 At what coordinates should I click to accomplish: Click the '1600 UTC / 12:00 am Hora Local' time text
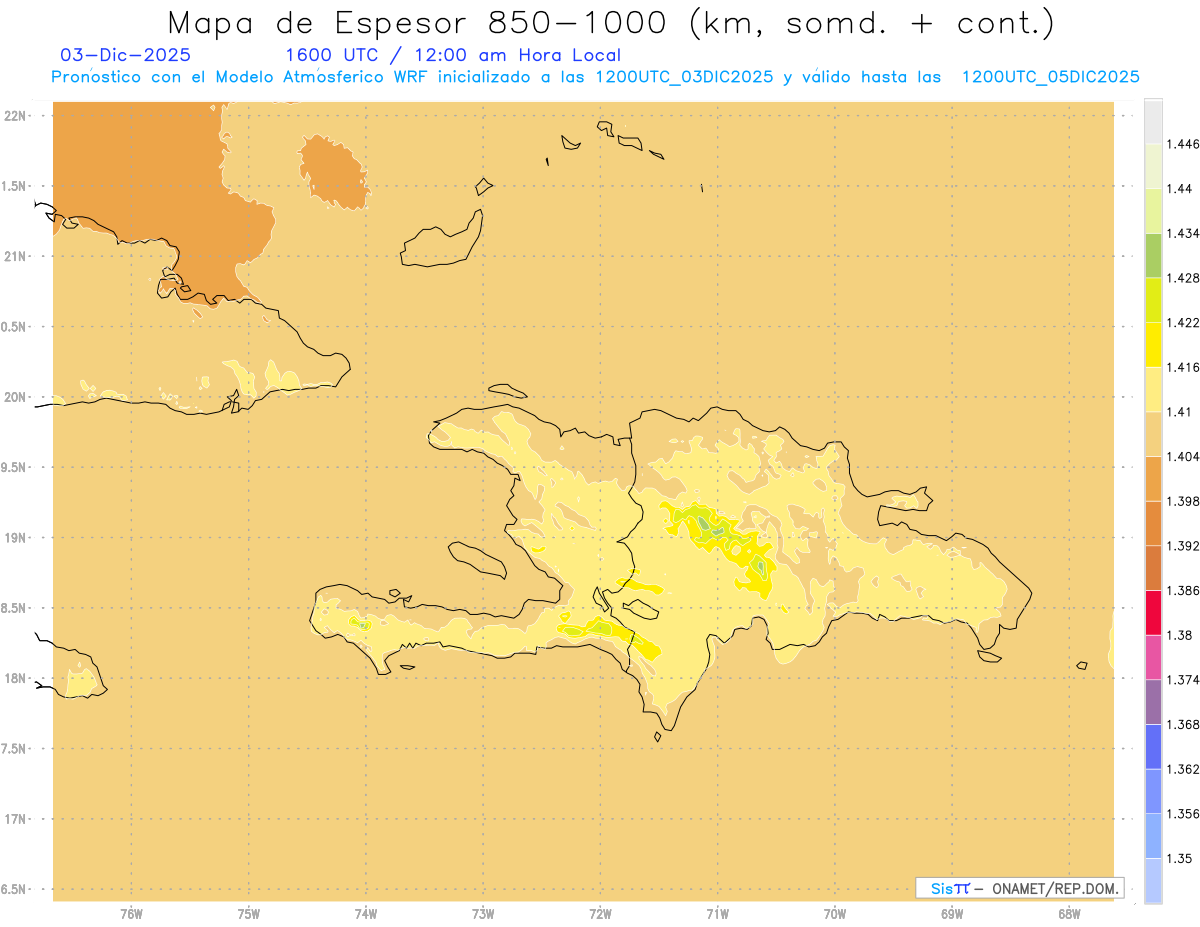pos(453,55)
